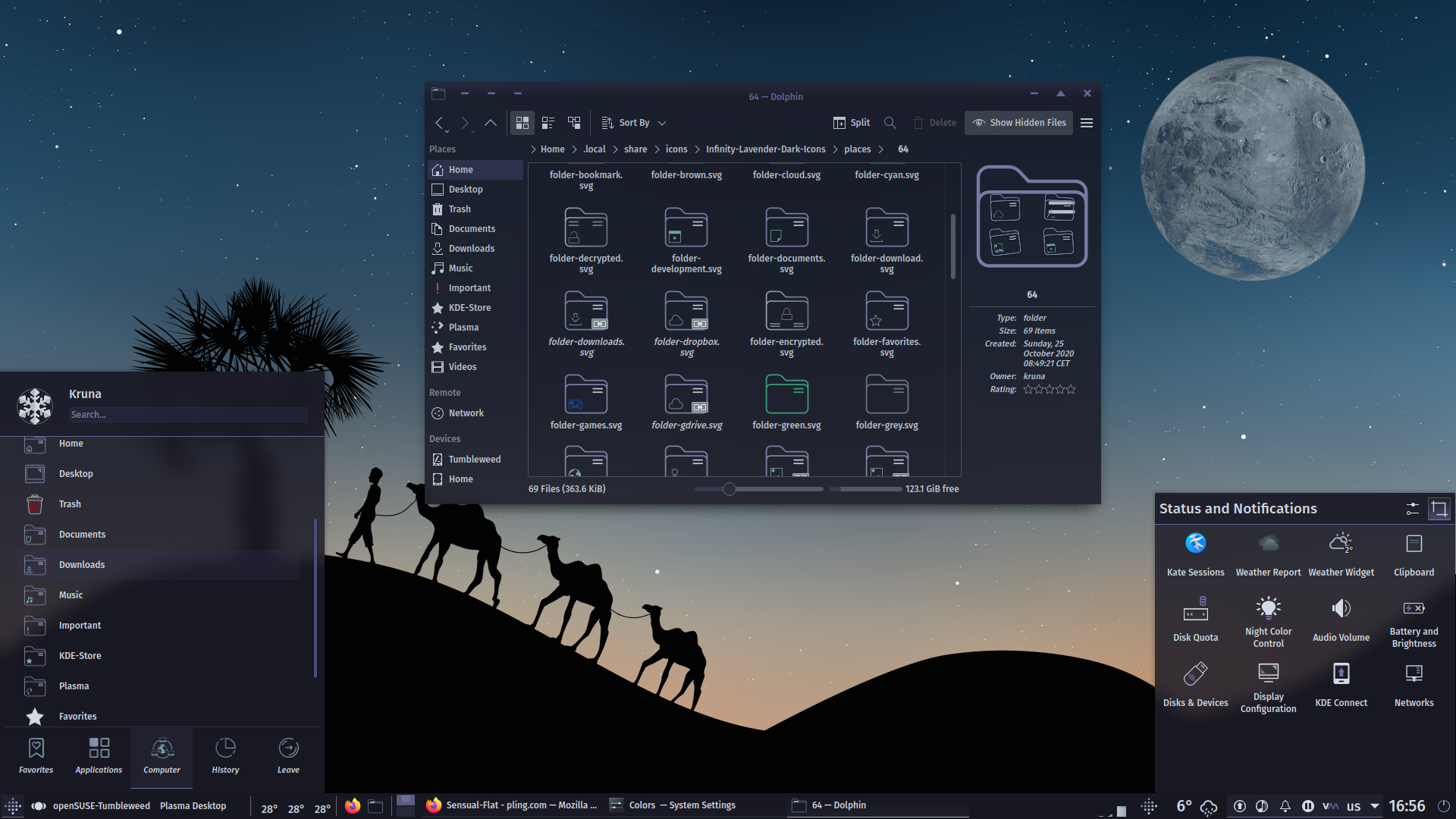Open the Clipboard tray applet
Viewport: 1456px width, 819px height.
[1414, 552]
